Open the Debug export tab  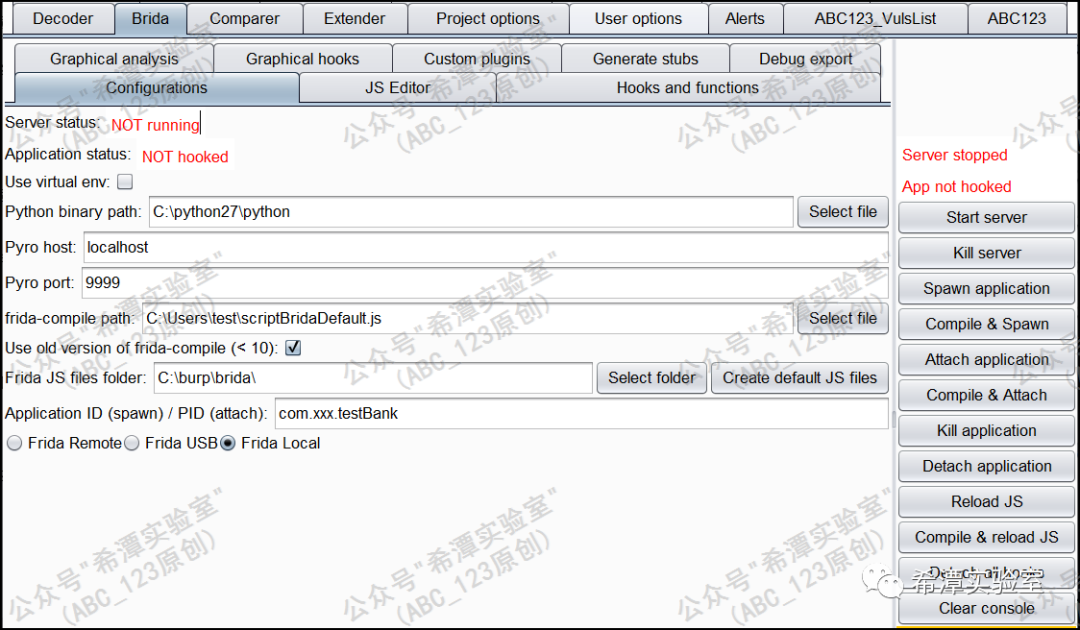(x=805, y=59)
